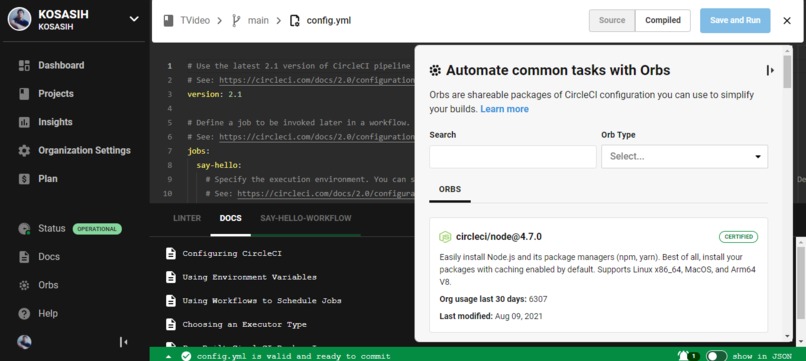806x361 pixels.
Task: Open circleci/node@4.7.0 orb title
Action: coord(499,237)
